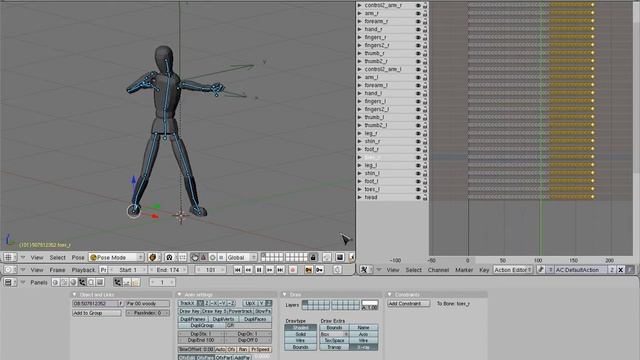Toggle visibility eye of fingers_r channel

(418, 37)
